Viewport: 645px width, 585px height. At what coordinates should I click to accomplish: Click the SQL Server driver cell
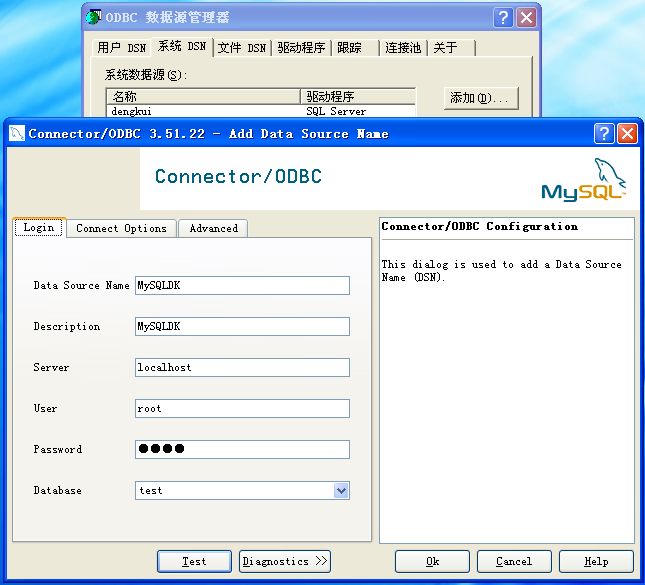pyautogui.click(x=336, y=111)
